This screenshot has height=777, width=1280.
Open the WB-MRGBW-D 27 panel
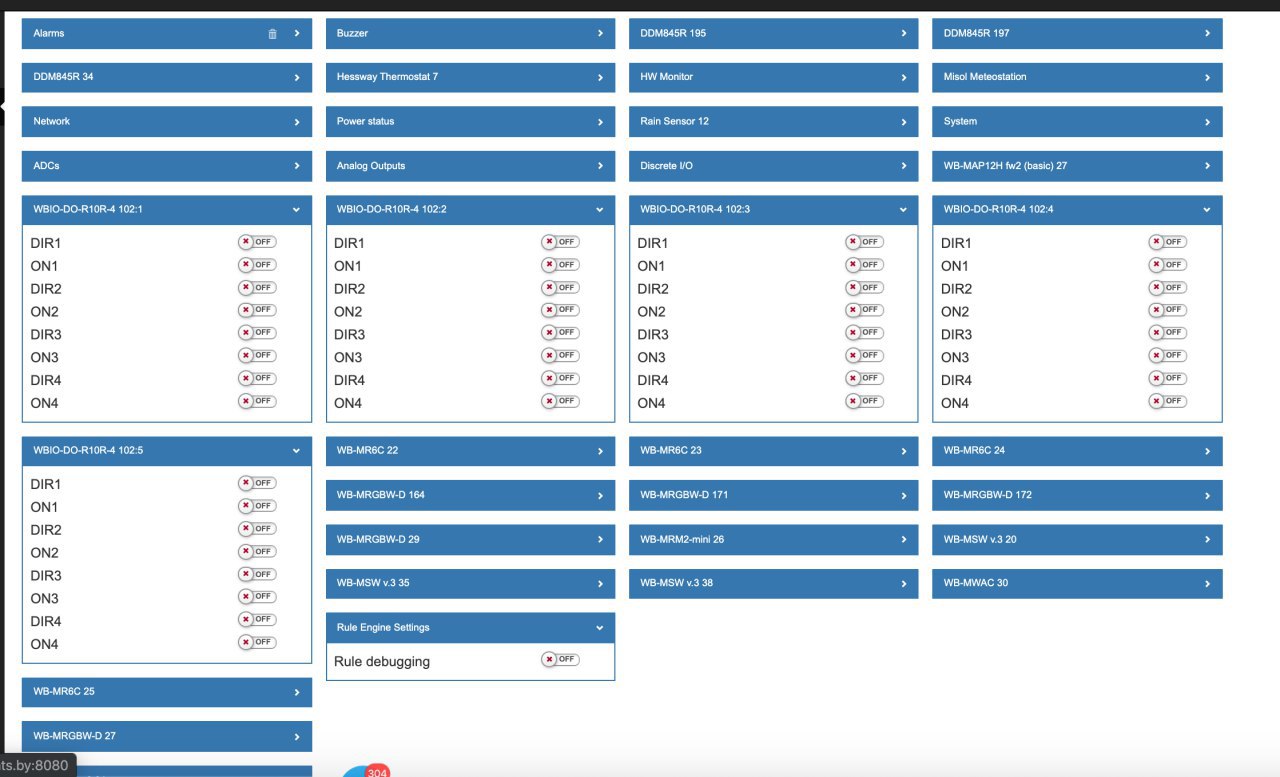(166, 736)
